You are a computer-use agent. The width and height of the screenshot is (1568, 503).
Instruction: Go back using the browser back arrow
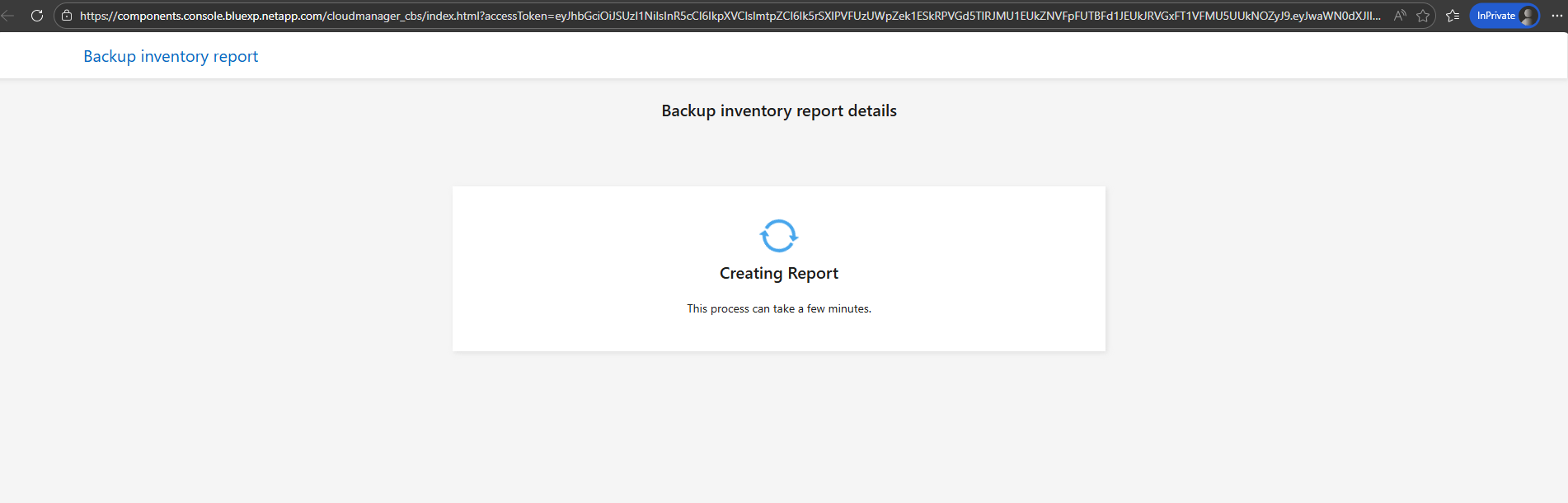coord(8,16)
